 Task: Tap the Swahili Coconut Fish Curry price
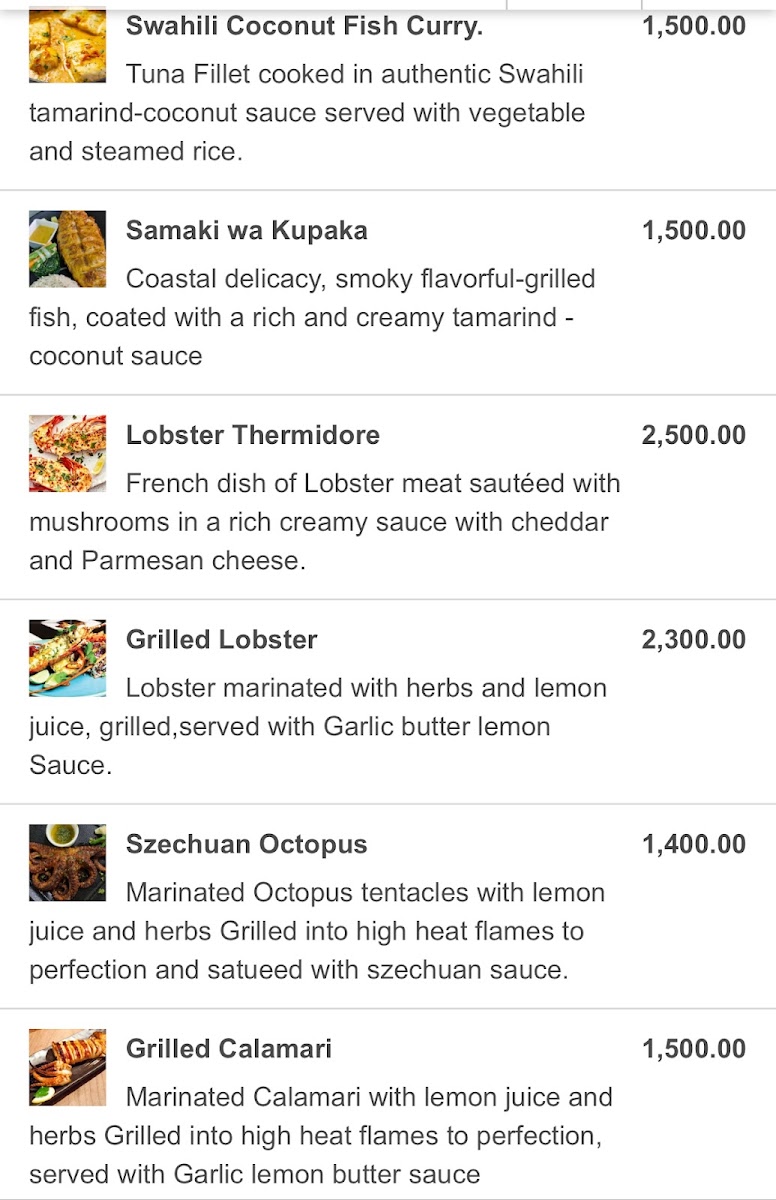pyautogui.click(x=693, y=26)
